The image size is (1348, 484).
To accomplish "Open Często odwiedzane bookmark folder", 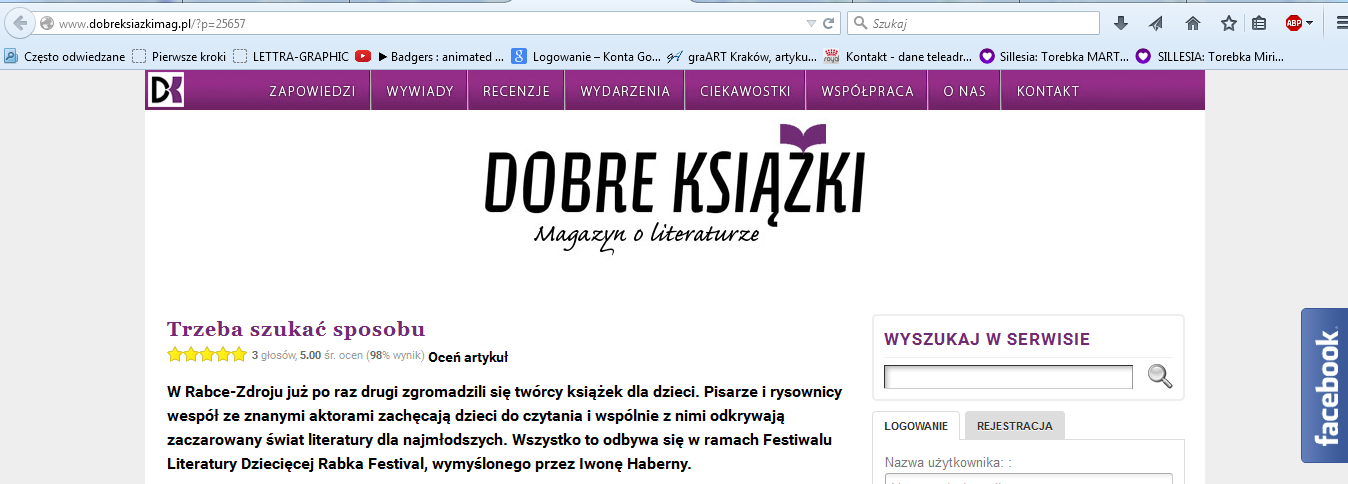I will coord(64,57).
